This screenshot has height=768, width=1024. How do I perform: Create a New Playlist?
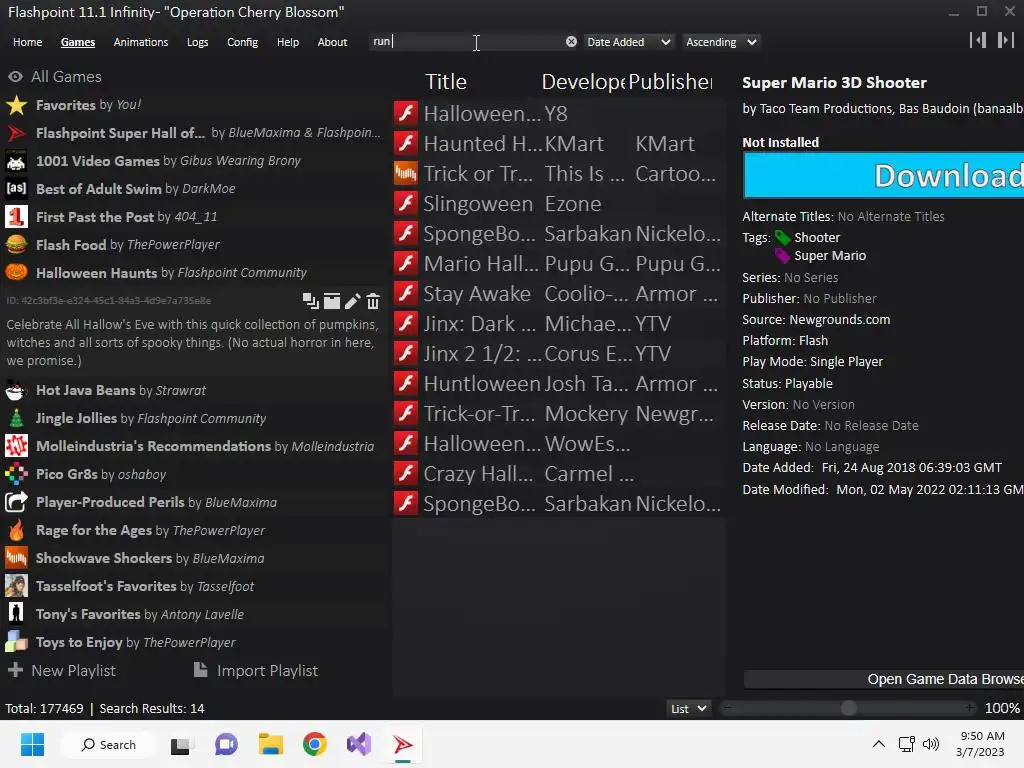point(62,671)
